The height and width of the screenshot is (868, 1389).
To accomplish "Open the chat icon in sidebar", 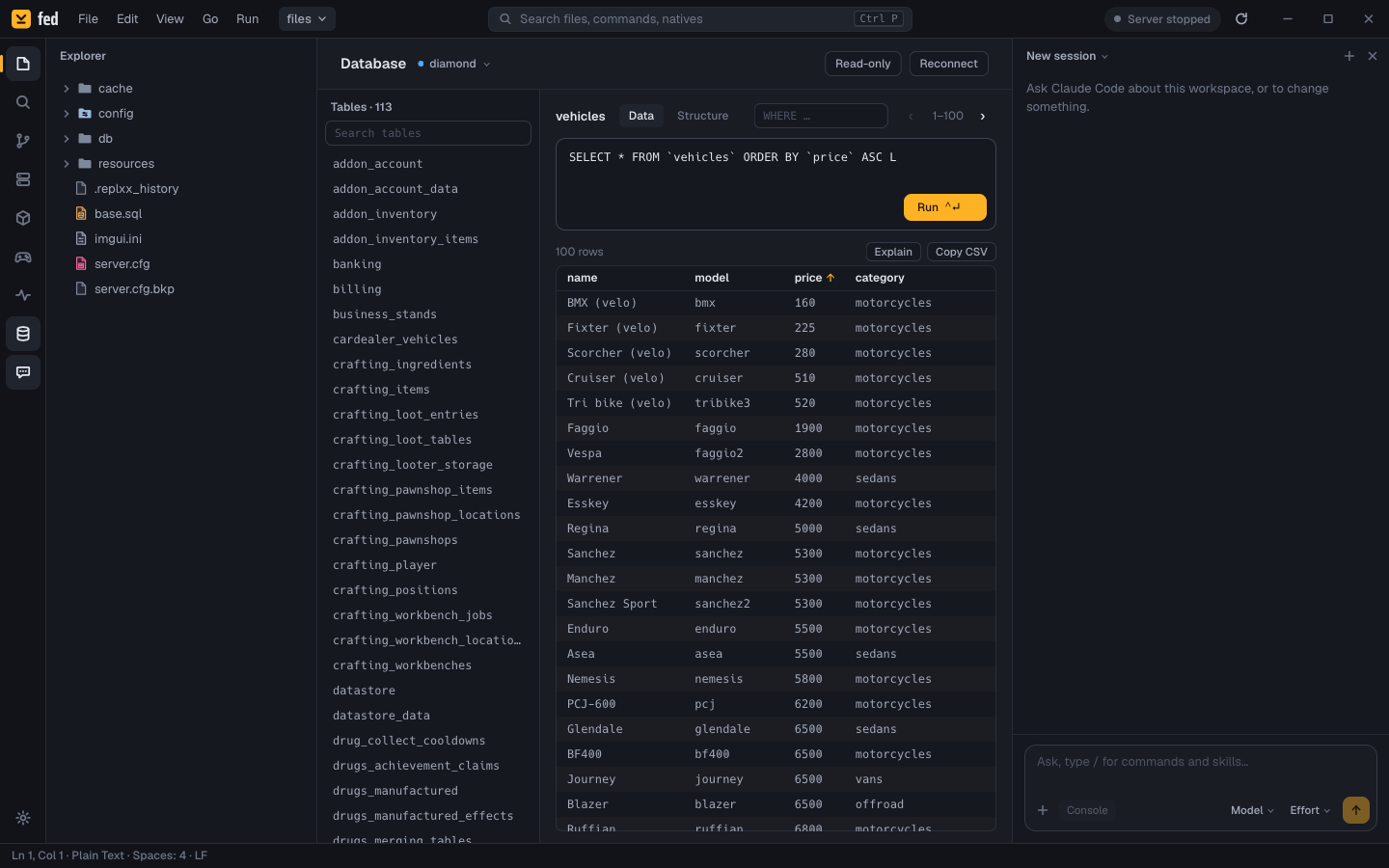I will [x=23, y=372].
